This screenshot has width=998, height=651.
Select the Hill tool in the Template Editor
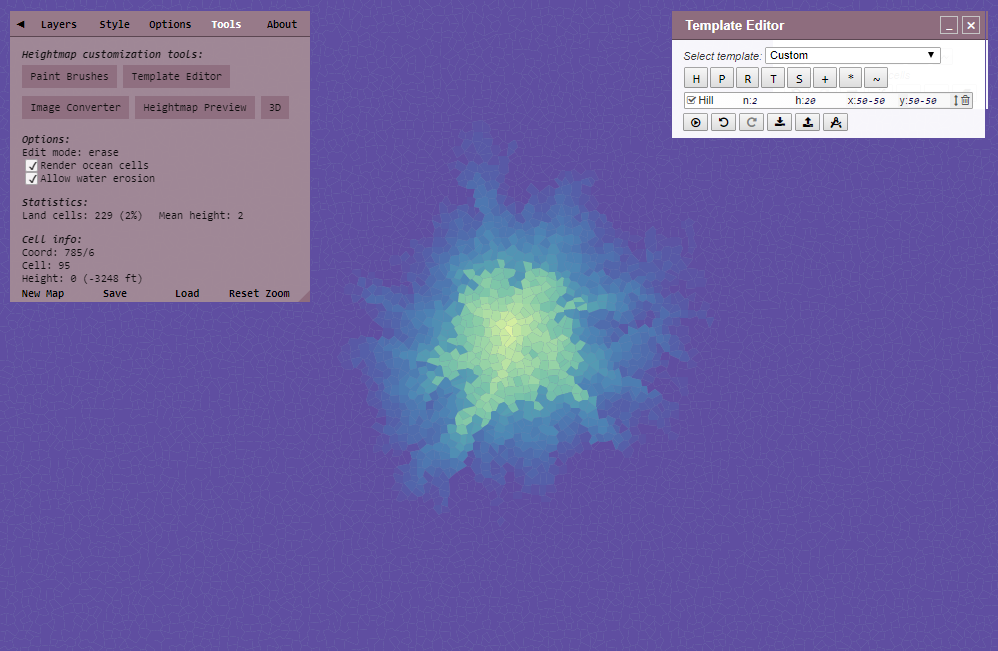696,78
